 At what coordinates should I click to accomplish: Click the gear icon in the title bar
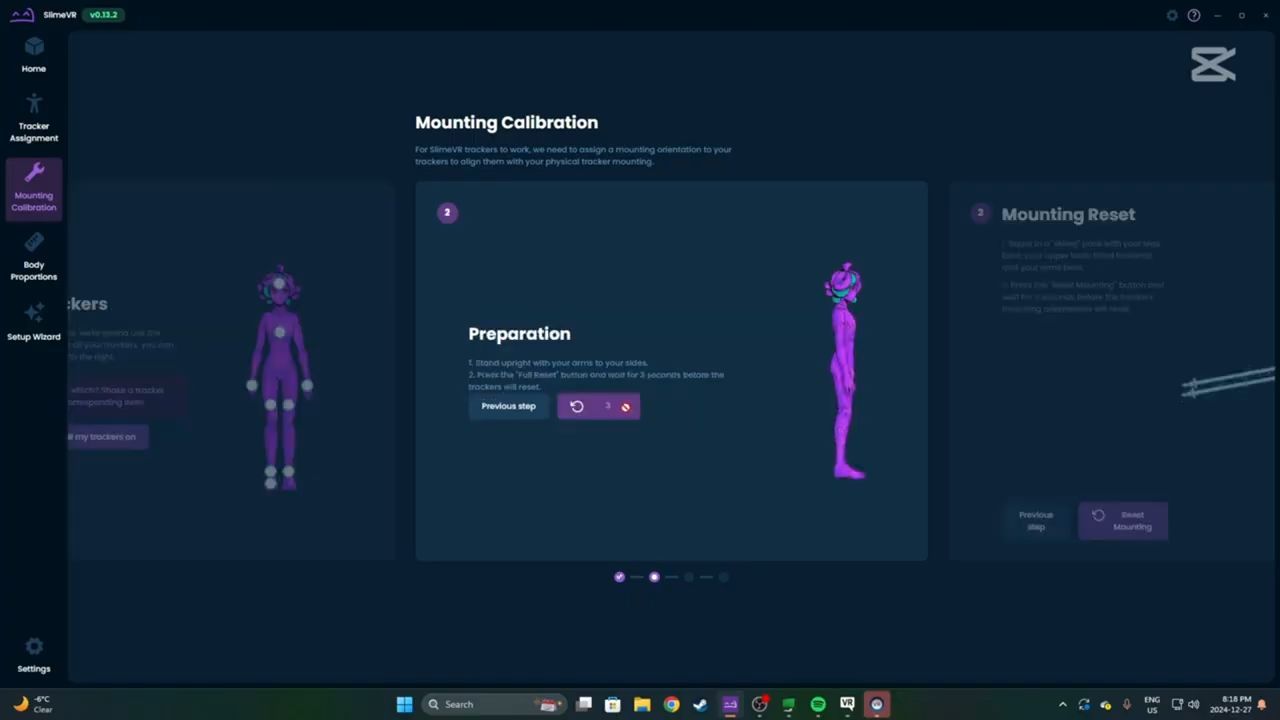click(1172, 15)
